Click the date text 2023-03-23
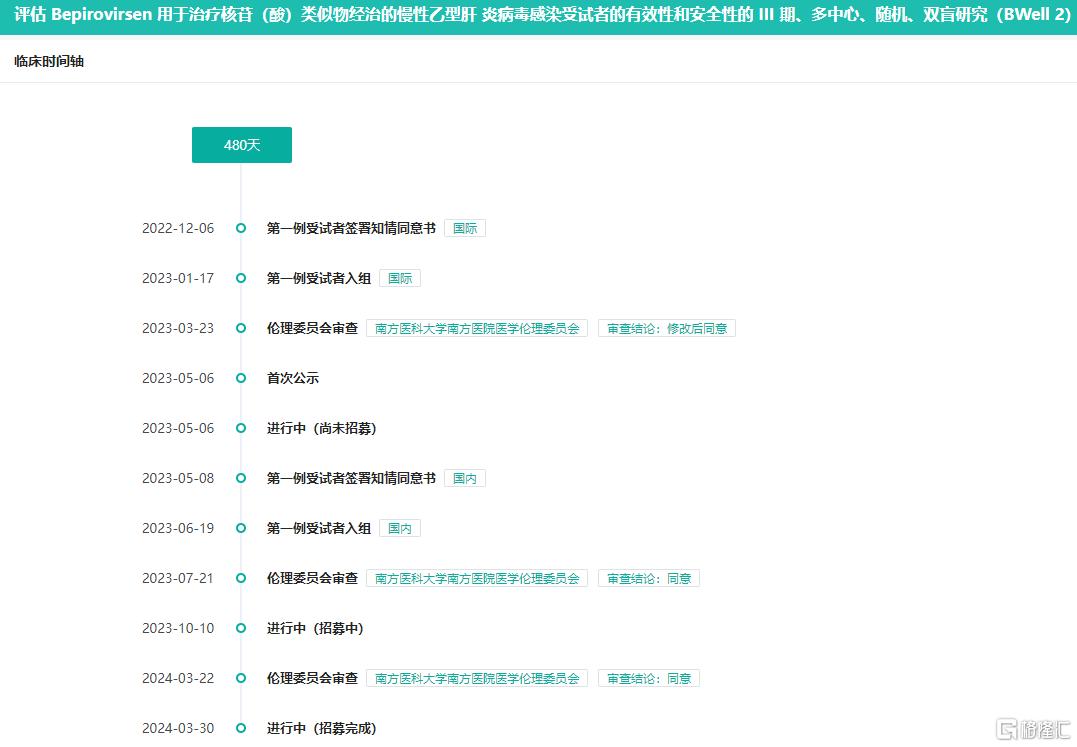 click(x=178, y=328)
